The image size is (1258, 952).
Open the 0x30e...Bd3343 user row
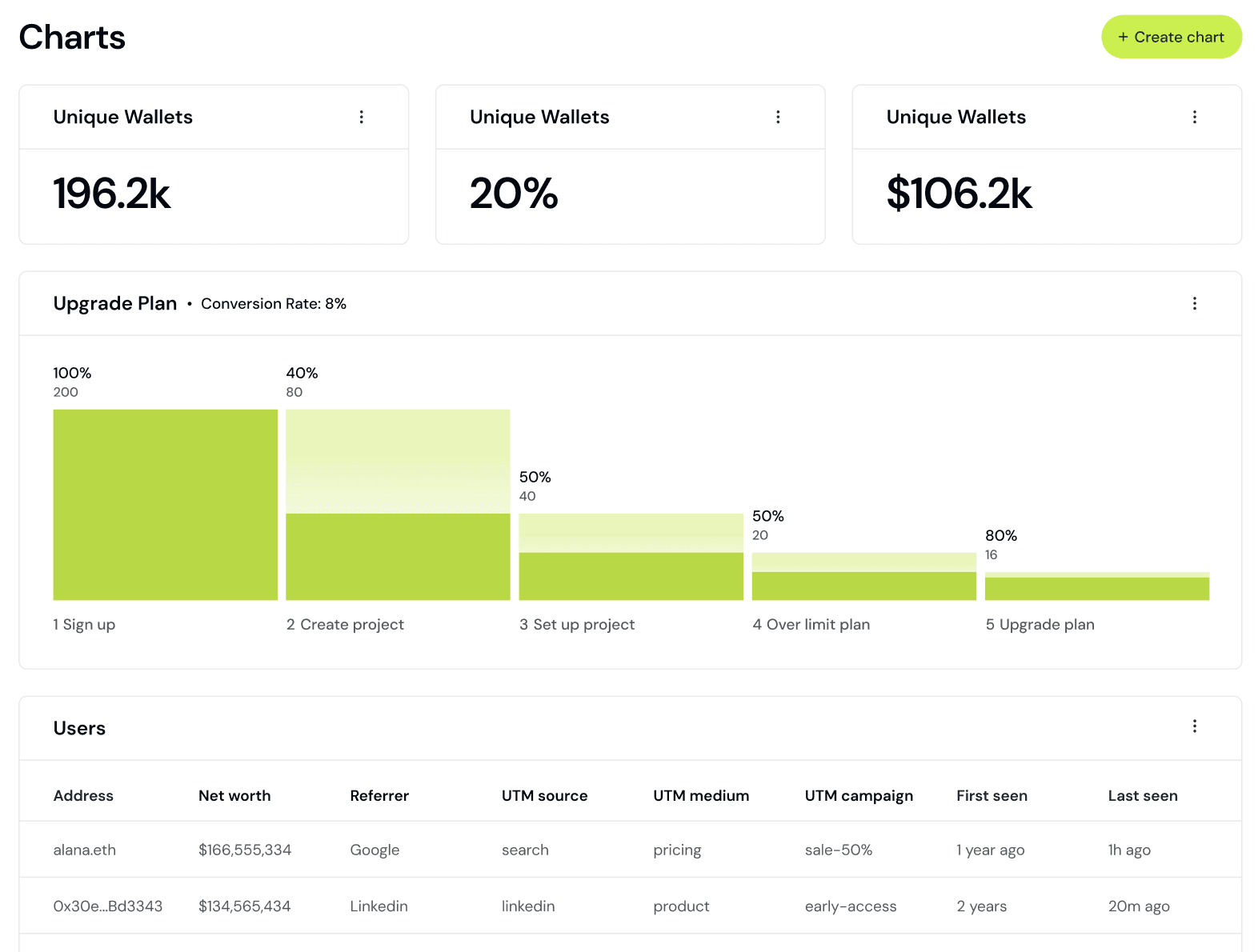click(x=631, y=906)
